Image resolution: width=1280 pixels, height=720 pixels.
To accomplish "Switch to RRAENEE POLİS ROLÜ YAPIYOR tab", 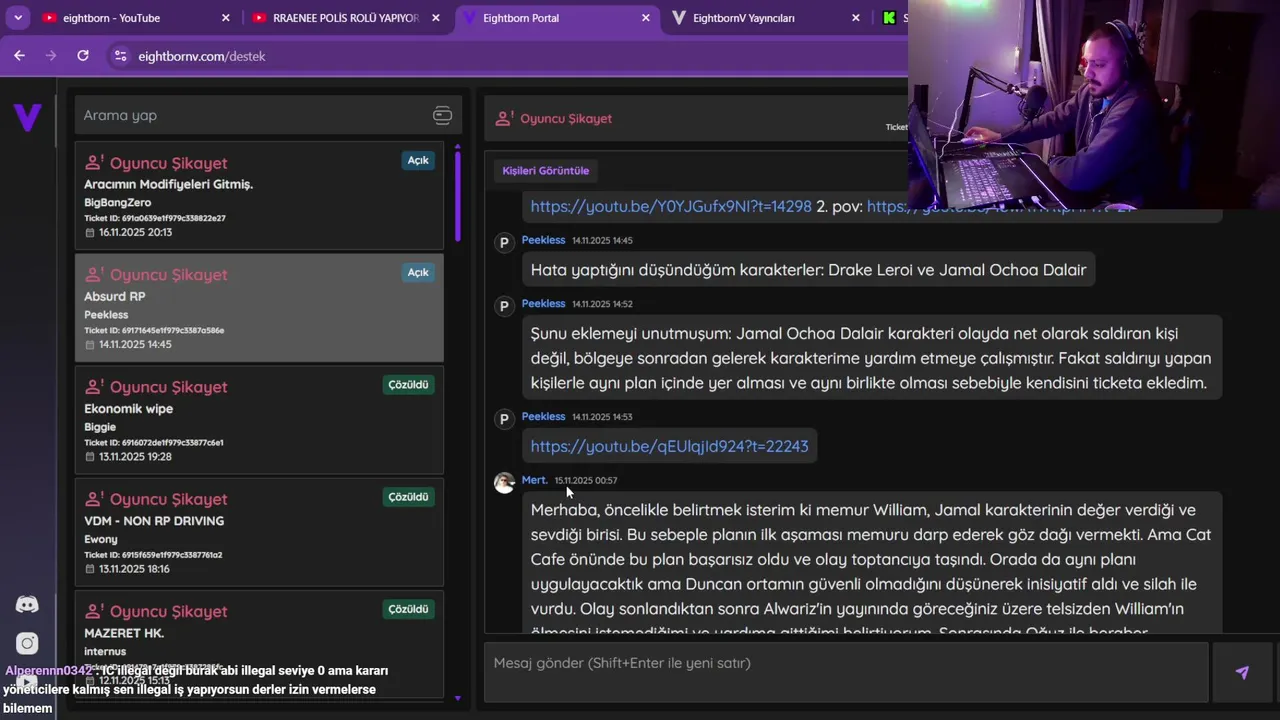I will click(x=345, y=18).
